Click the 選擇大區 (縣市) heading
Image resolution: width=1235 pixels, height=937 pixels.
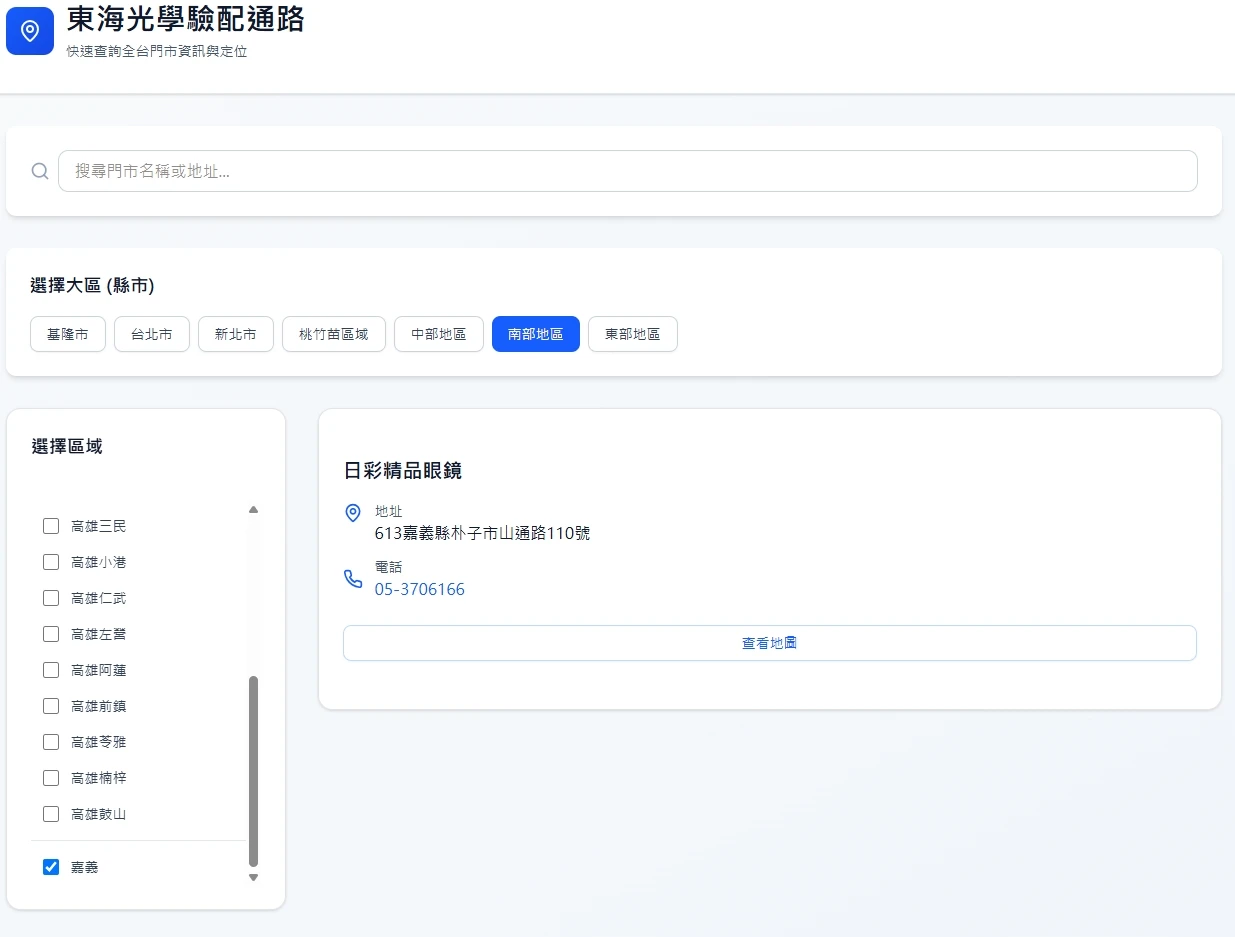click(92, 286)
